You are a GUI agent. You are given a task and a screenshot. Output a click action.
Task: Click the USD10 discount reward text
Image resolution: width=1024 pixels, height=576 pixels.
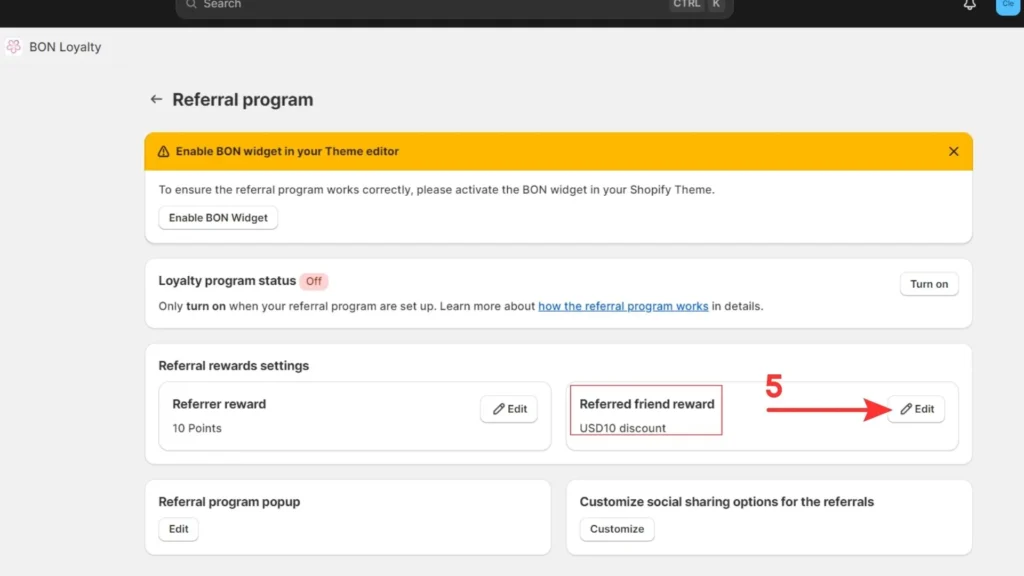(x=622, y=428)
